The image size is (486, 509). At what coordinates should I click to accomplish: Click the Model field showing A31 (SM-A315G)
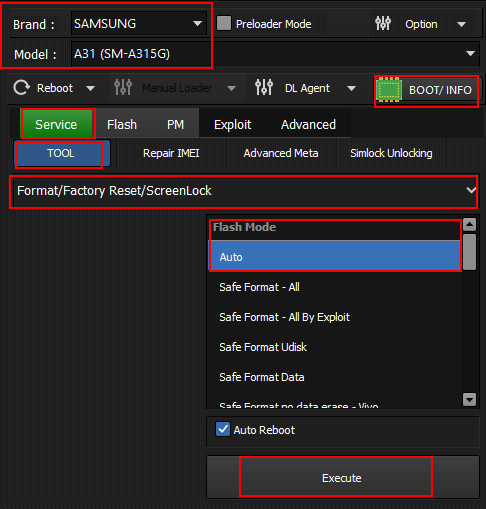(275, 54)
